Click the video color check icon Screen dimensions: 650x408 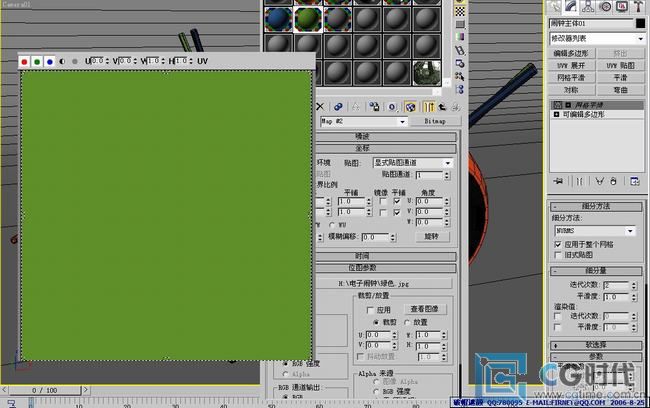tap(460, 37)
